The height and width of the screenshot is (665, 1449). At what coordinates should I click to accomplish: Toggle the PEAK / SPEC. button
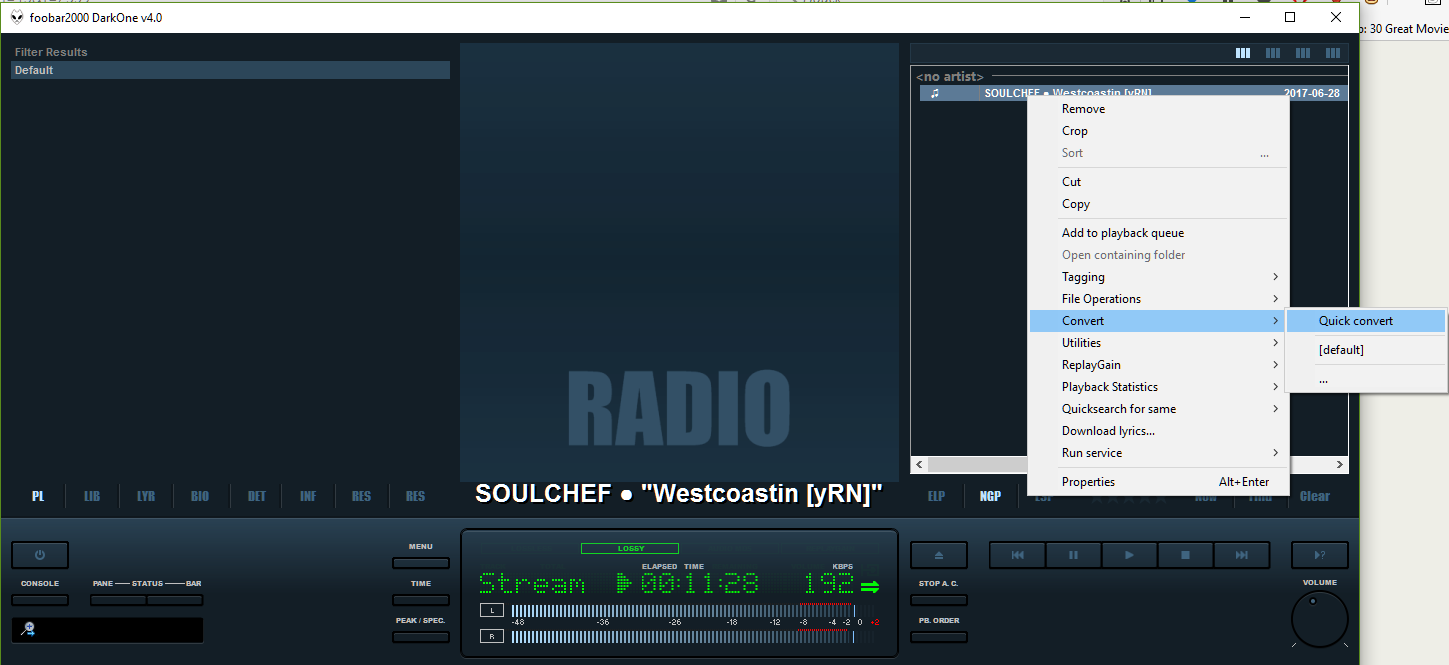coord(420,637)
